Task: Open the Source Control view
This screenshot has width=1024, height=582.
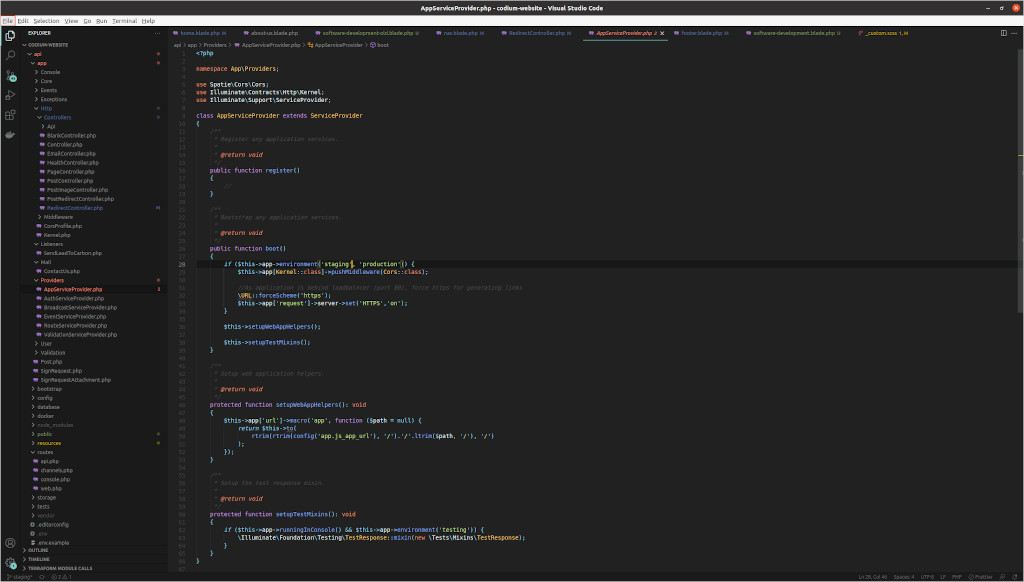Action: pyautogui.click(x=10, y=76)
